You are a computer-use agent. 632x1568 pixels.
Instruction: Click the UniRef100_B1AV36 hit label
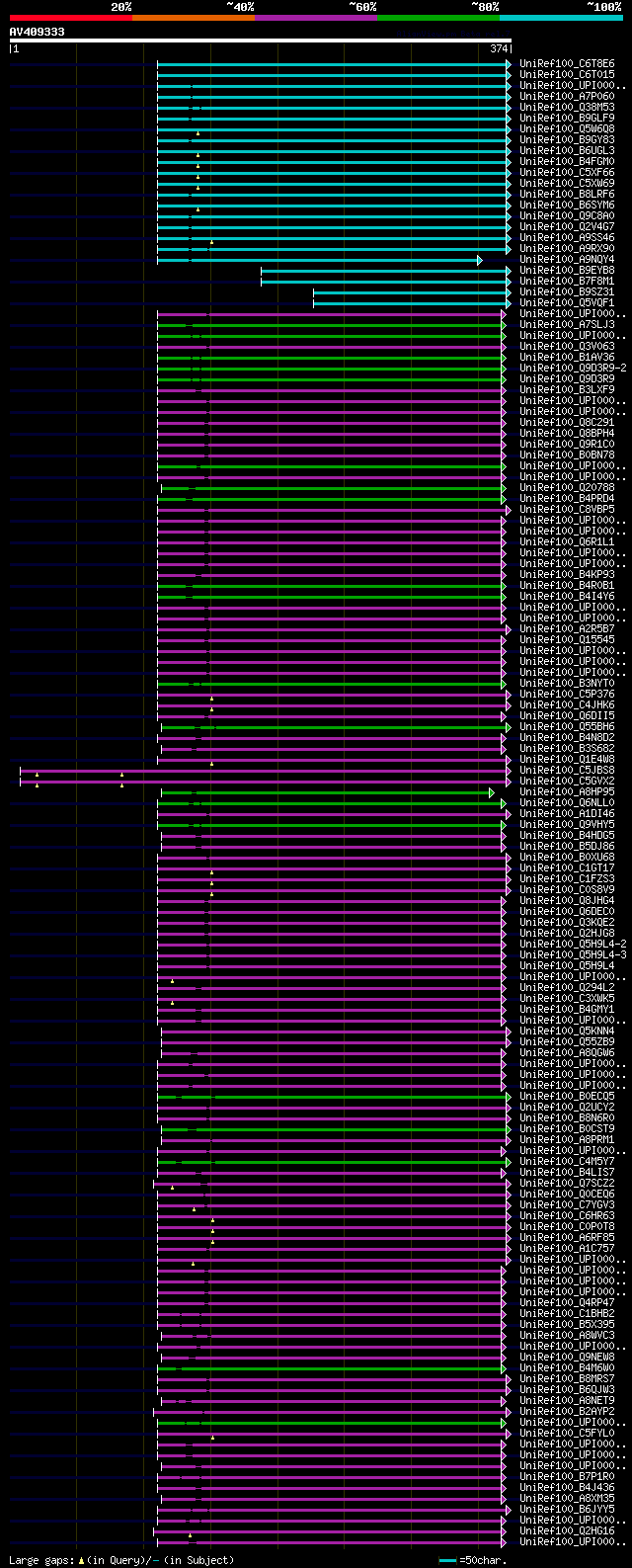[x=567, y=358]
